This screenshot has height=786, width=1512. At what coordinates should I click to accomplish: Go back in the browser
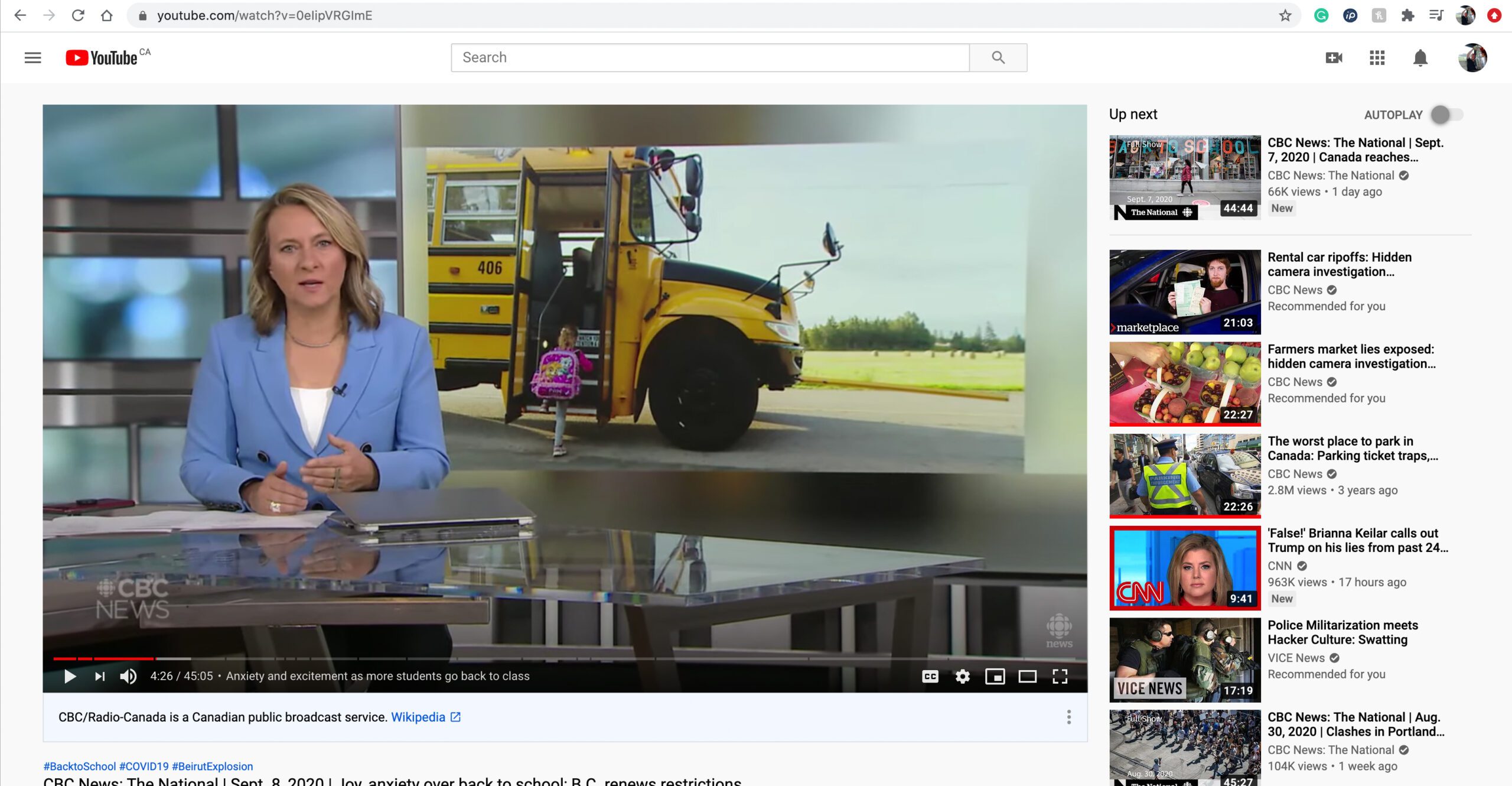tap(20, 15)
